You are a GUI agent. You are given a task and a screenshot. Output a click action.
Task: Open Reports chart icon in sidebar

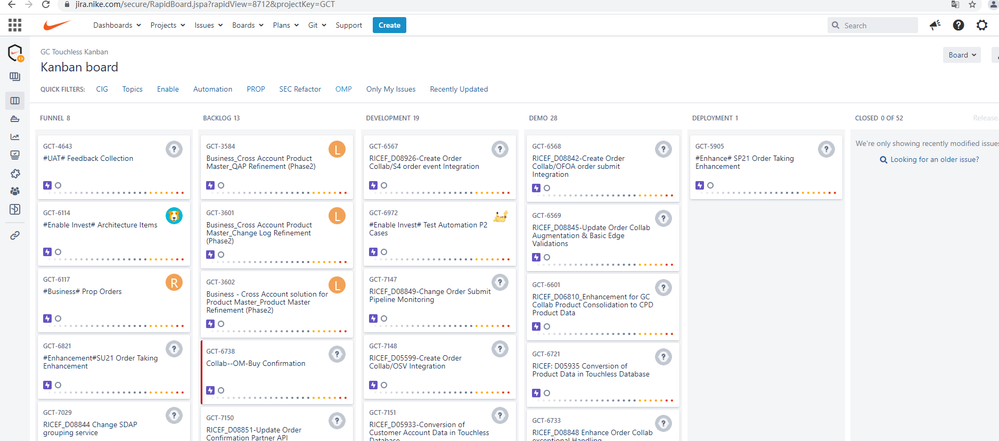pyautogui.click(x=15, y=136)
